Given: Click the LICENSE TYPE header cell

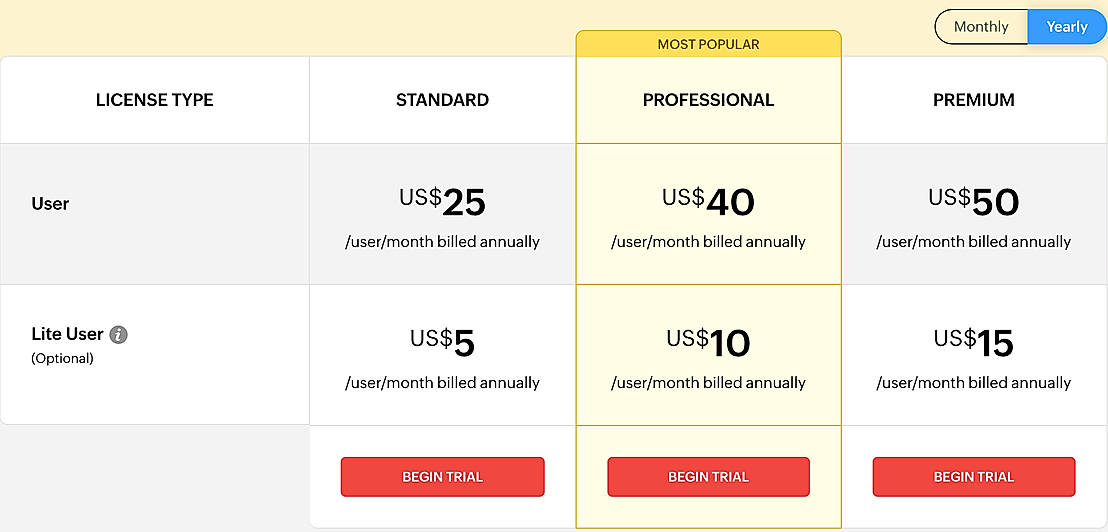Looking at the screenshot, I should 154,100.
